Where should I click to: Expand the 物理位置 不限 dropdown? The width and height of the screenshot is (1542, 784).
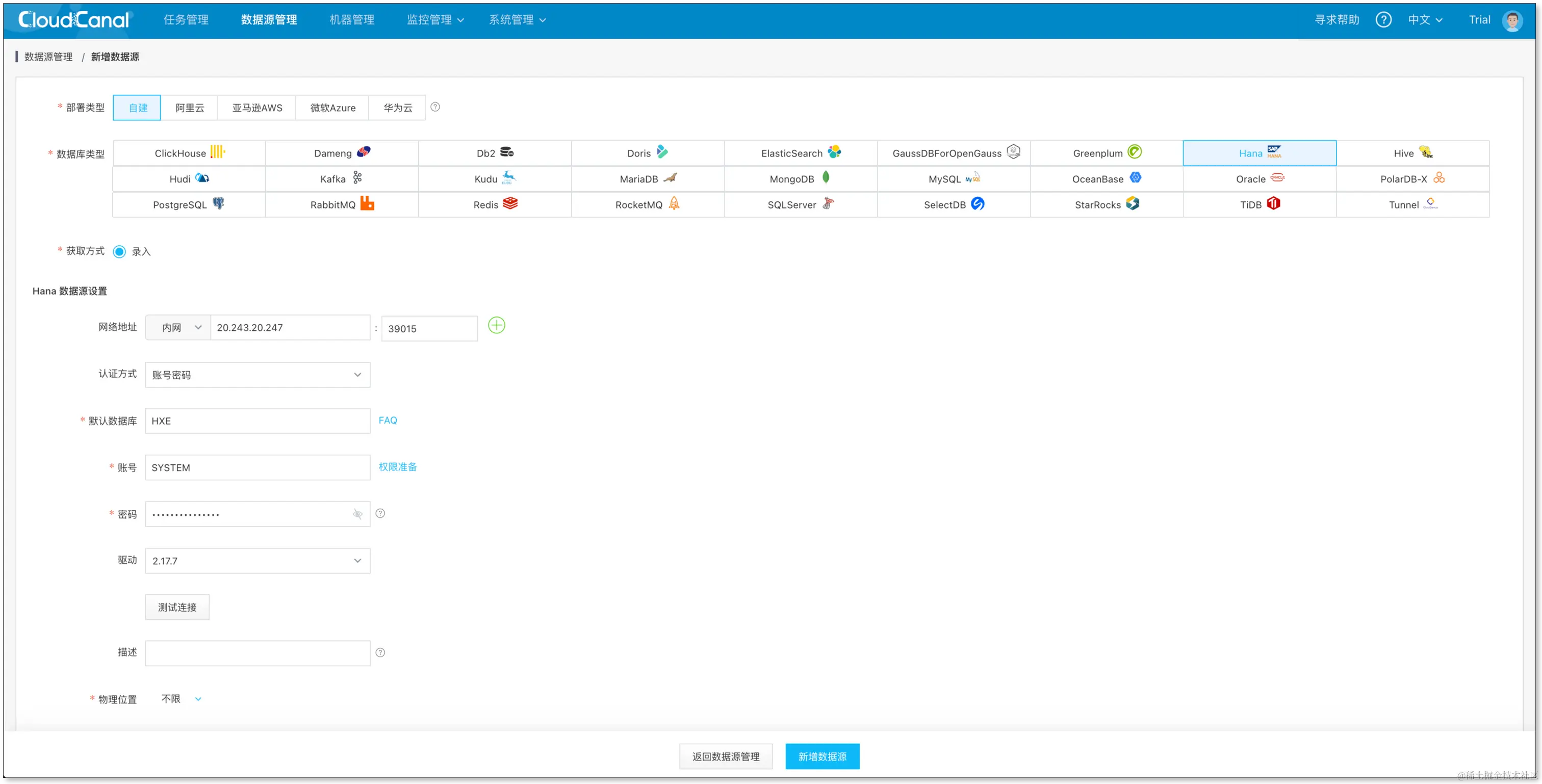tap(181, 699)
